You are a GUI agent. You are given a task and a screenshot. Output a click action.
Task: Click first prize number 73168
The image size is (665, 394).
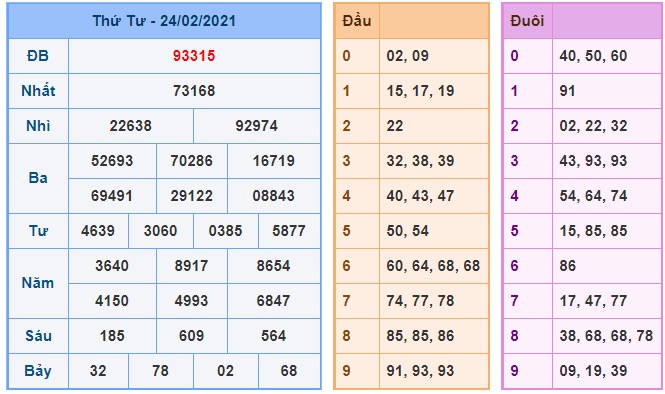[194, 91]
